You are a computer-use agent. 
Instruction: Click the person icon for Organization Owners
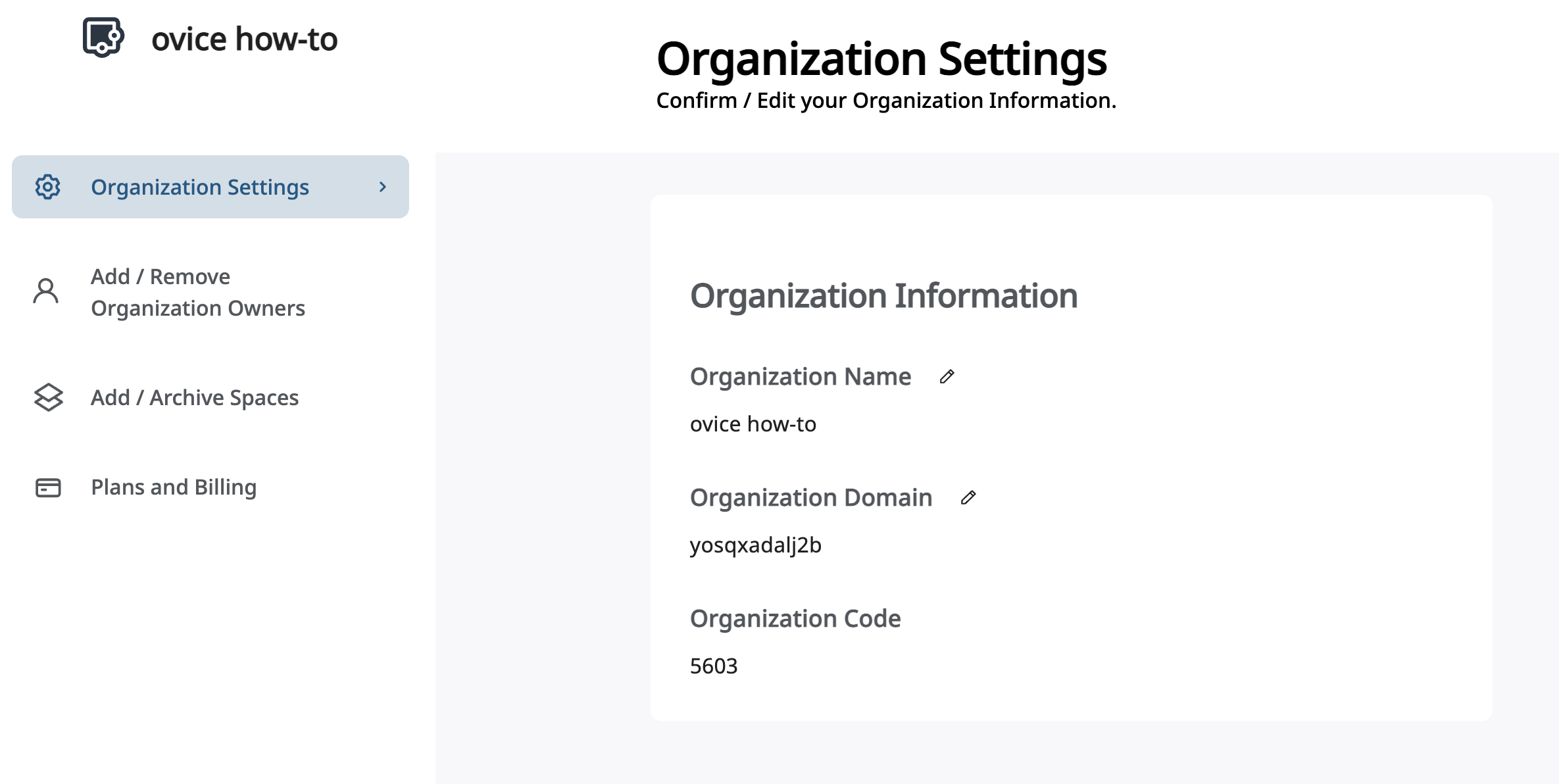[46, 291]
